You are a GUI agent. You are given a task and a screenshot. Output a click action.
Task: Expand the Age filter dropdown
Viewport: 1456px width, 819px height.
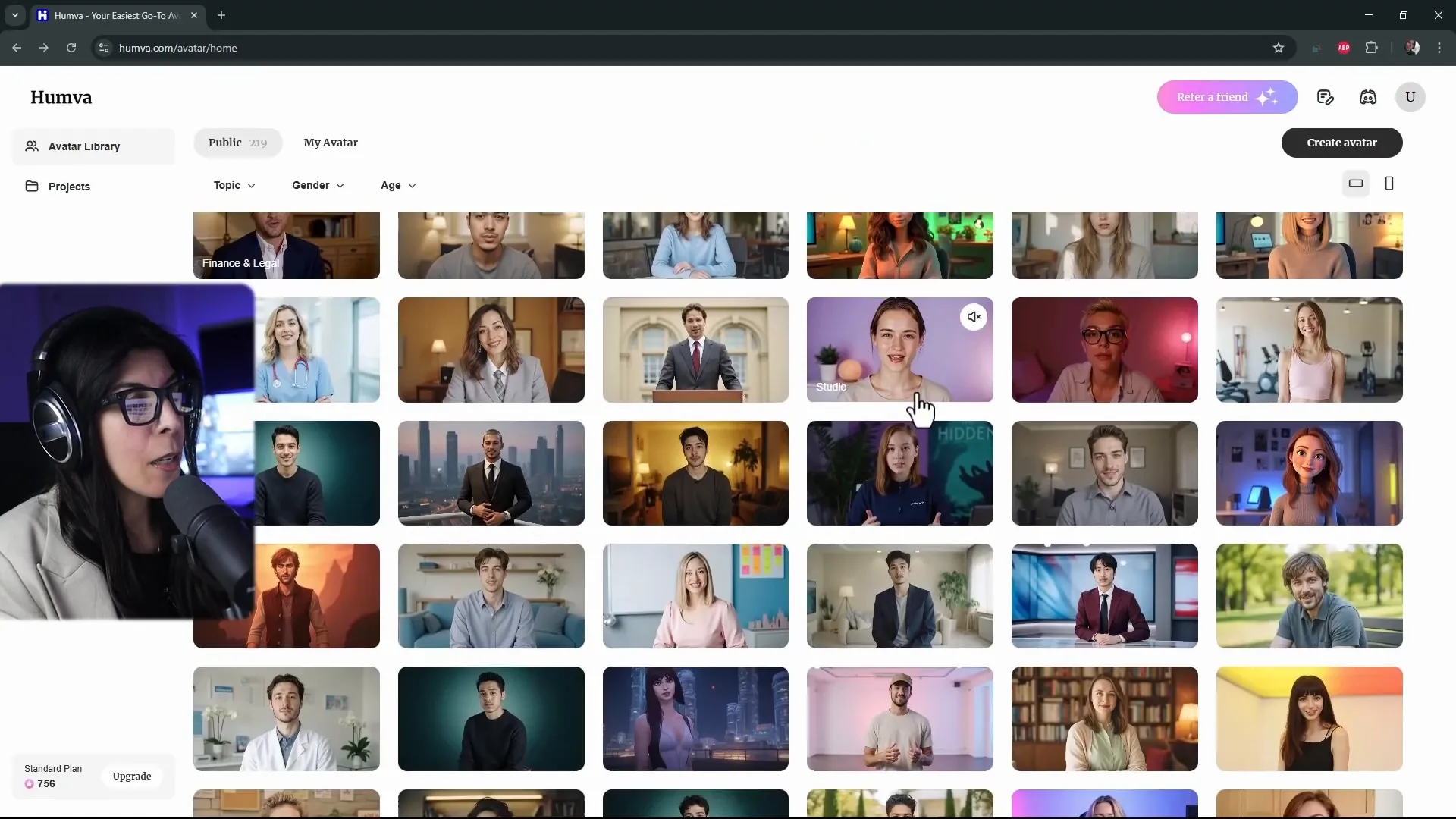(398, 185)
